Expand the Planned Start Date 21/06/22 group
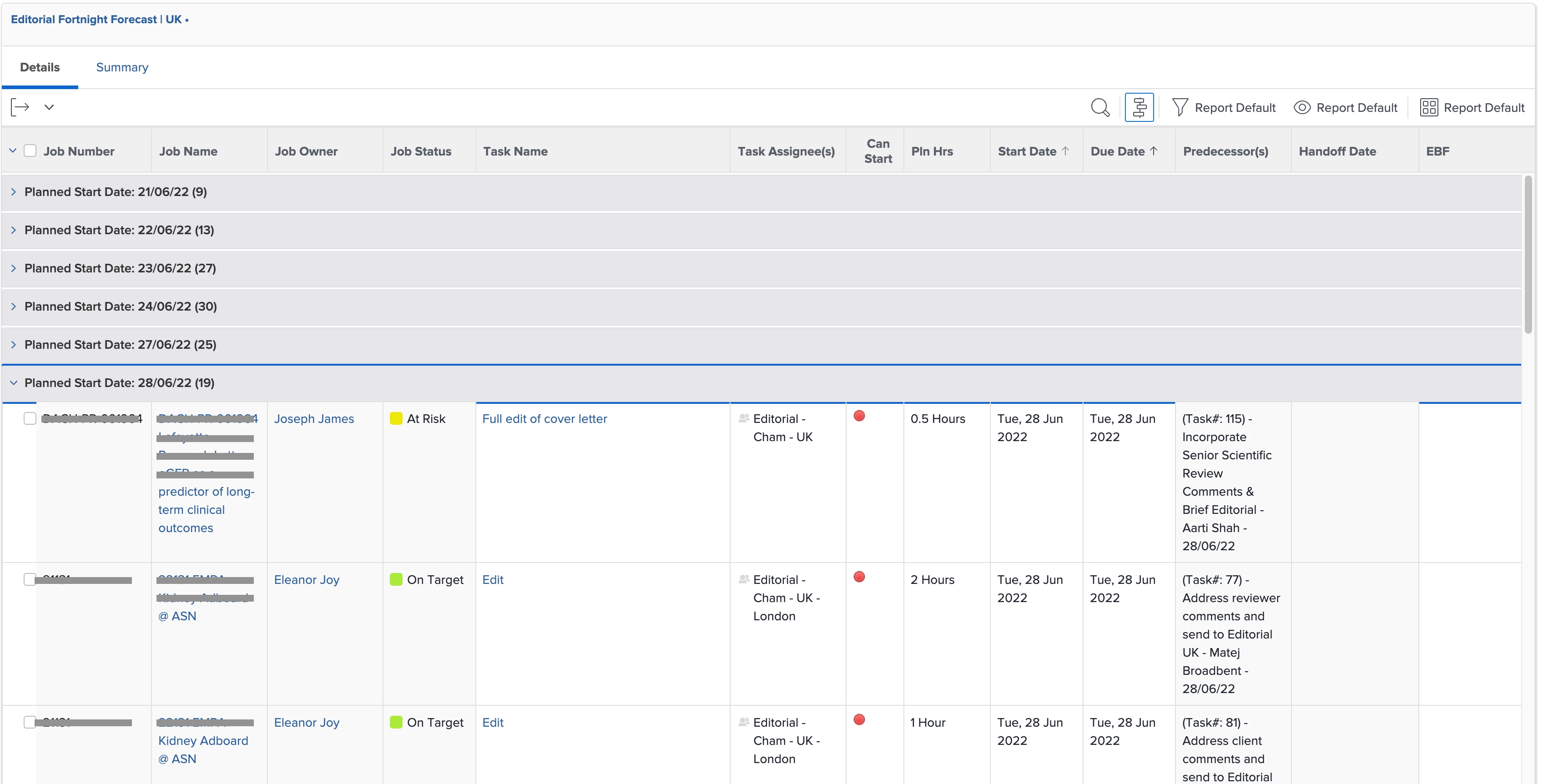Viewport: 1543px width, 784px height. coord(13,191)
